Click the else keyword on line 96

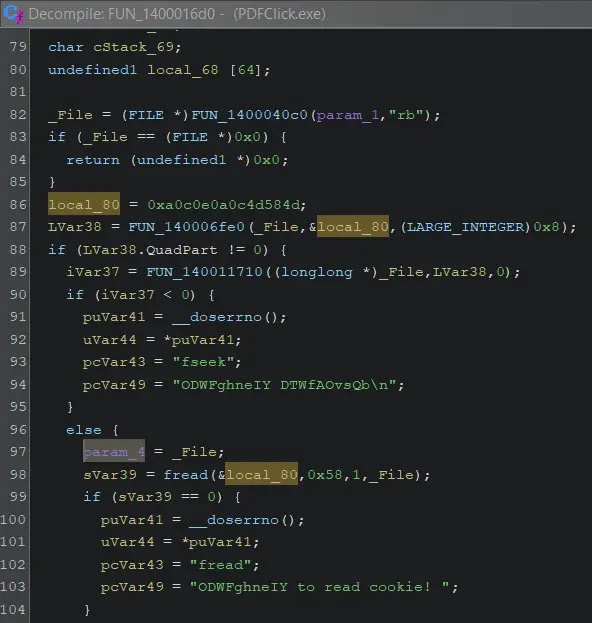tap(83, 430)
